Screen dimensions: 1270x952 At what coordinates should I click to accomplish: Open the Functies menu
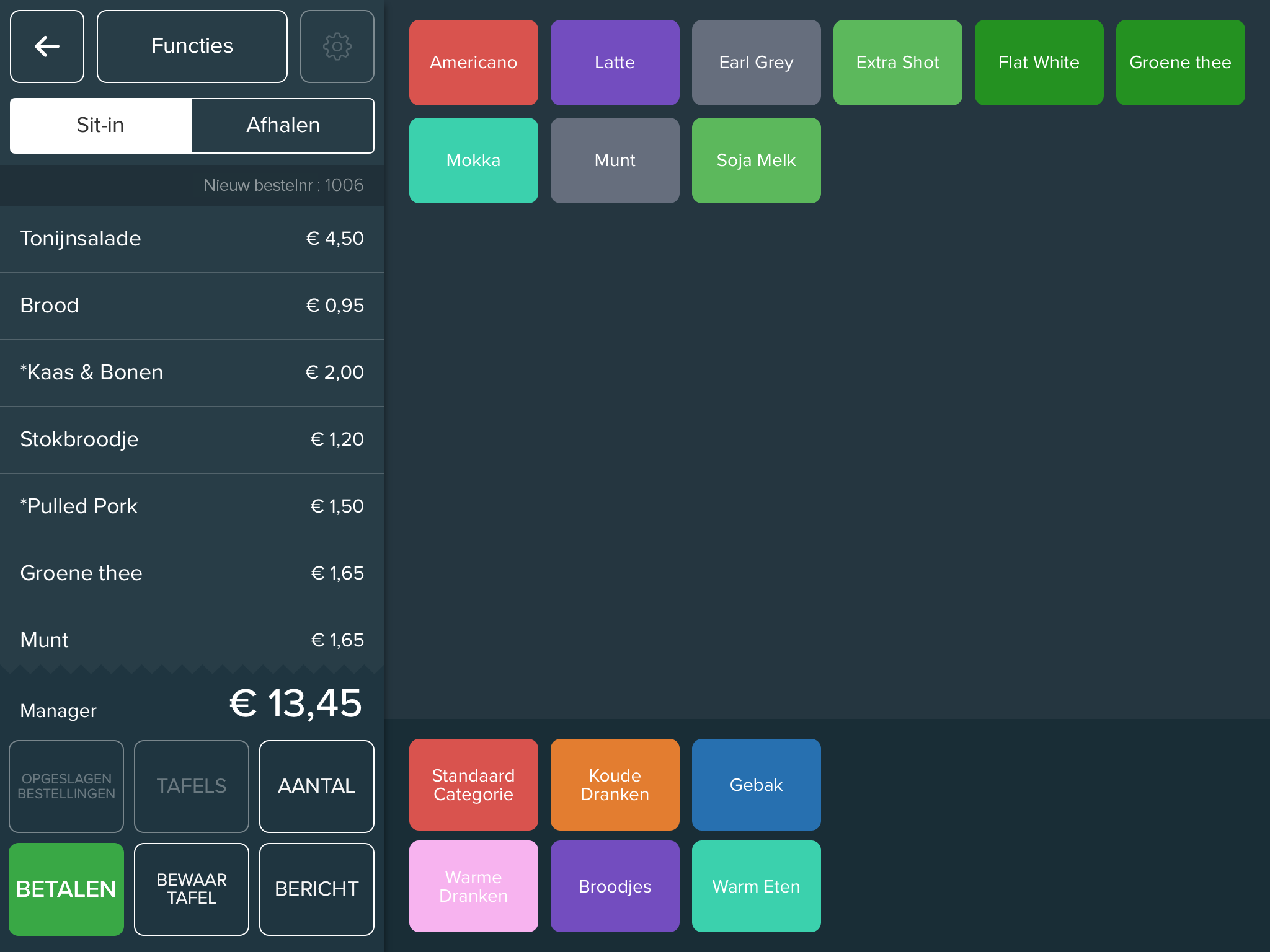click(192, 46)
